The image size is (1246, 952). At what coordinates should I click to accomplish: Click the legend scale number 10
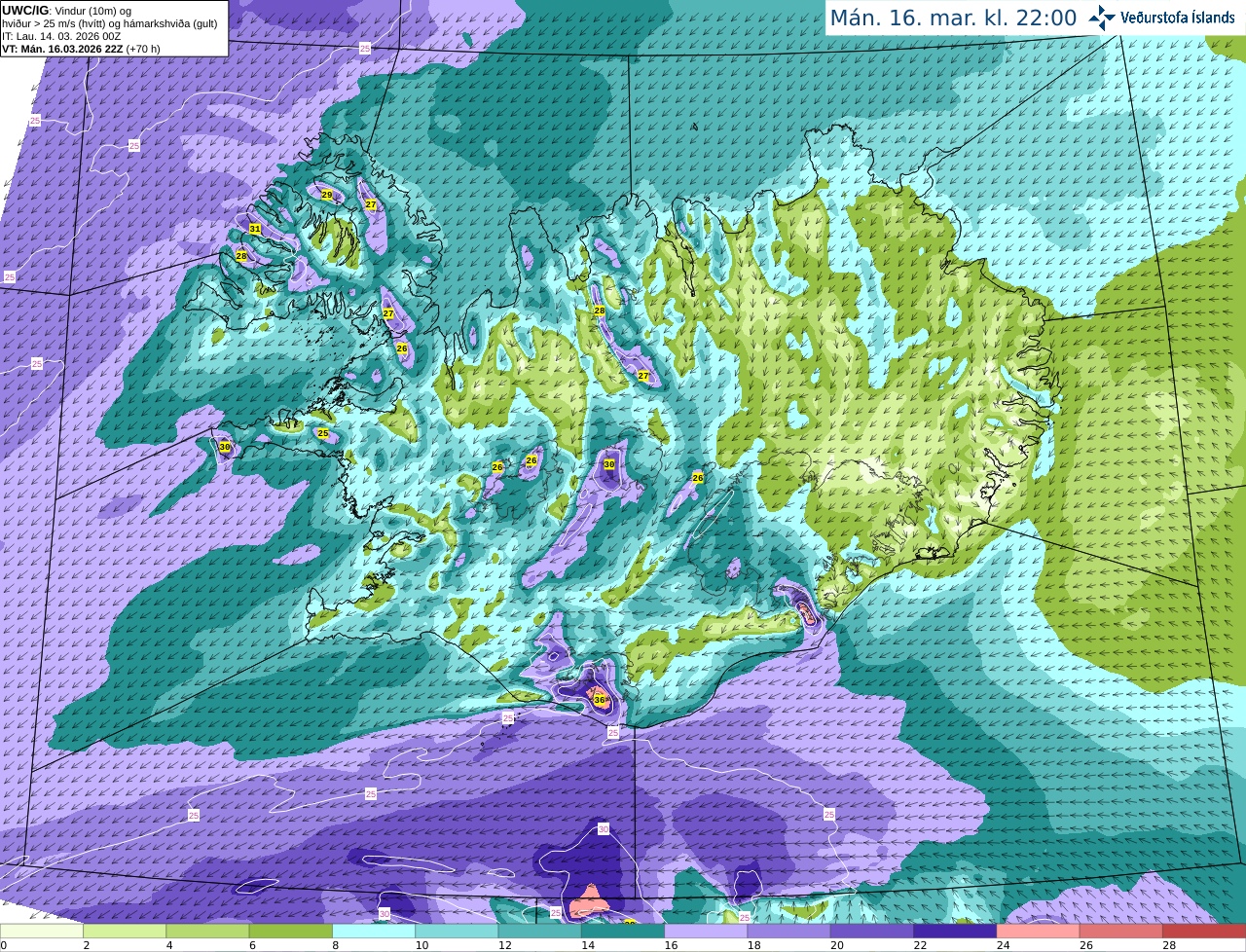click(x=421, y=945)
